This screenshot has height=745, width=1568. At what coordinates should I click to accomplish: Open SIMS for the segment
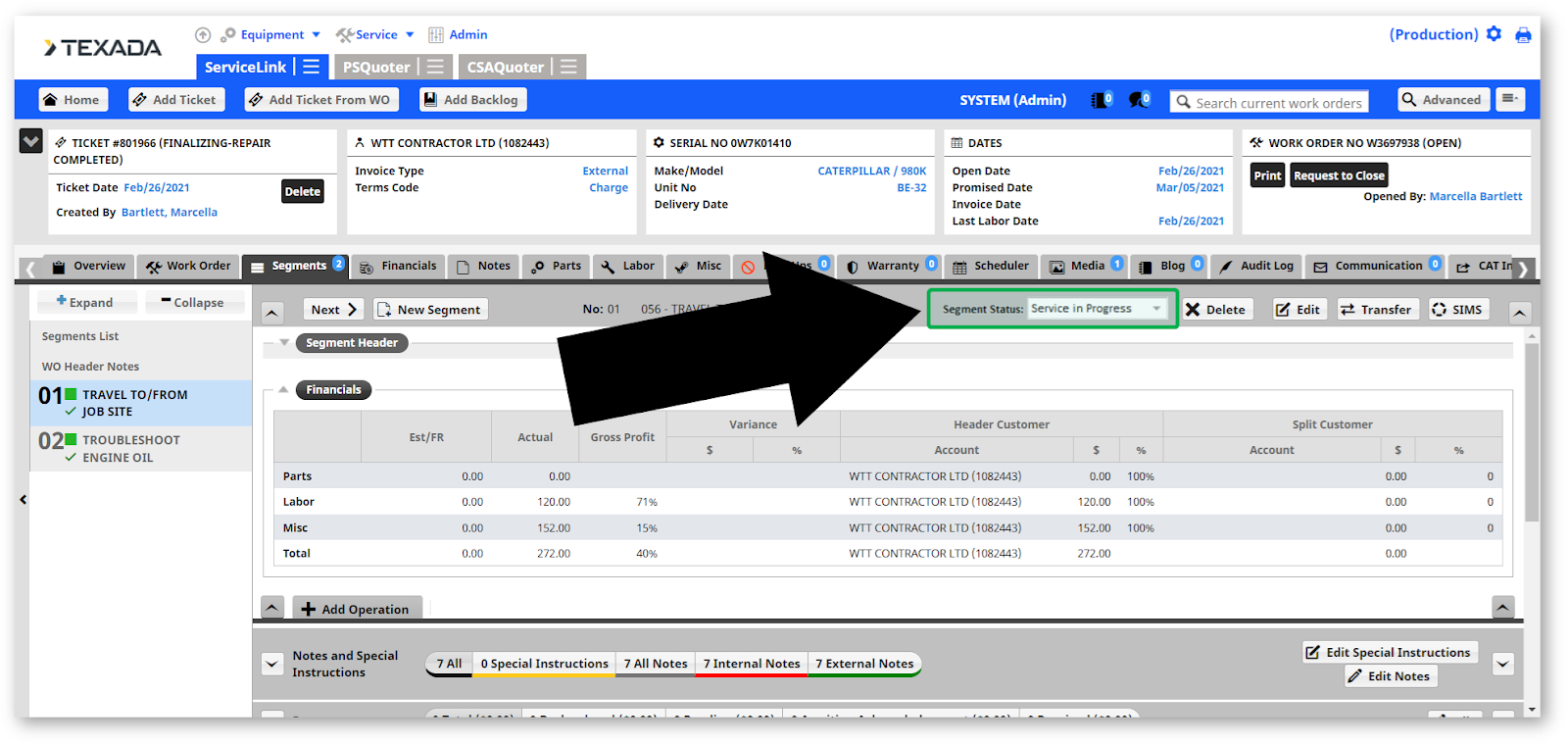(x=1457, y=310)
